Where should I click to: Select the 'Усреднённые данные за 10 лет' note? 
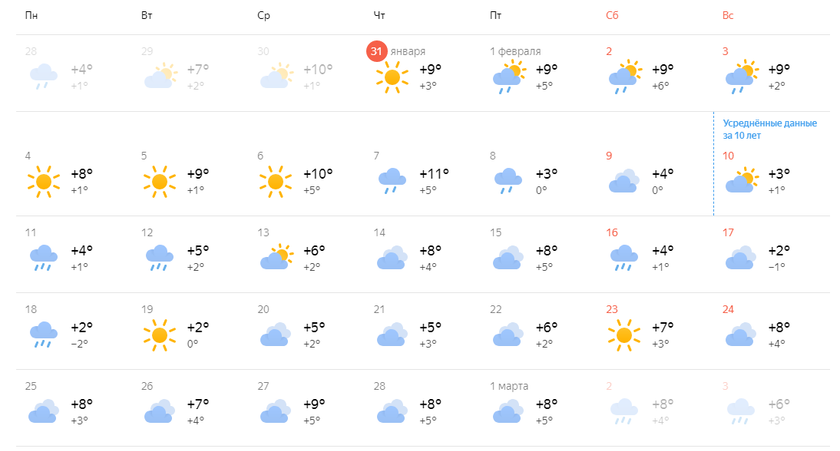click(x=770, y=129)
